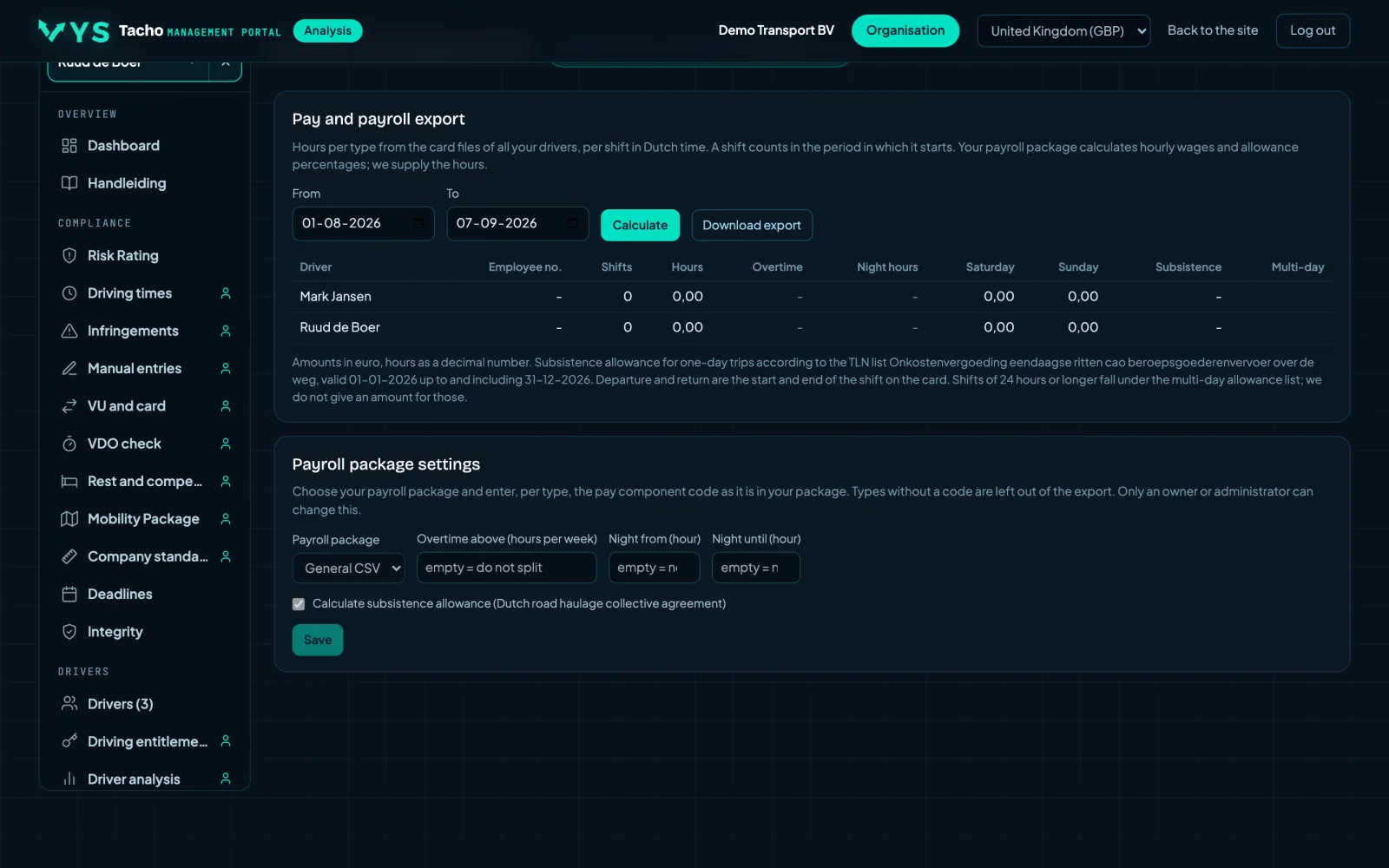
Task: Click the Dashboard grid icon in sidebar
Action: [69, 146]
